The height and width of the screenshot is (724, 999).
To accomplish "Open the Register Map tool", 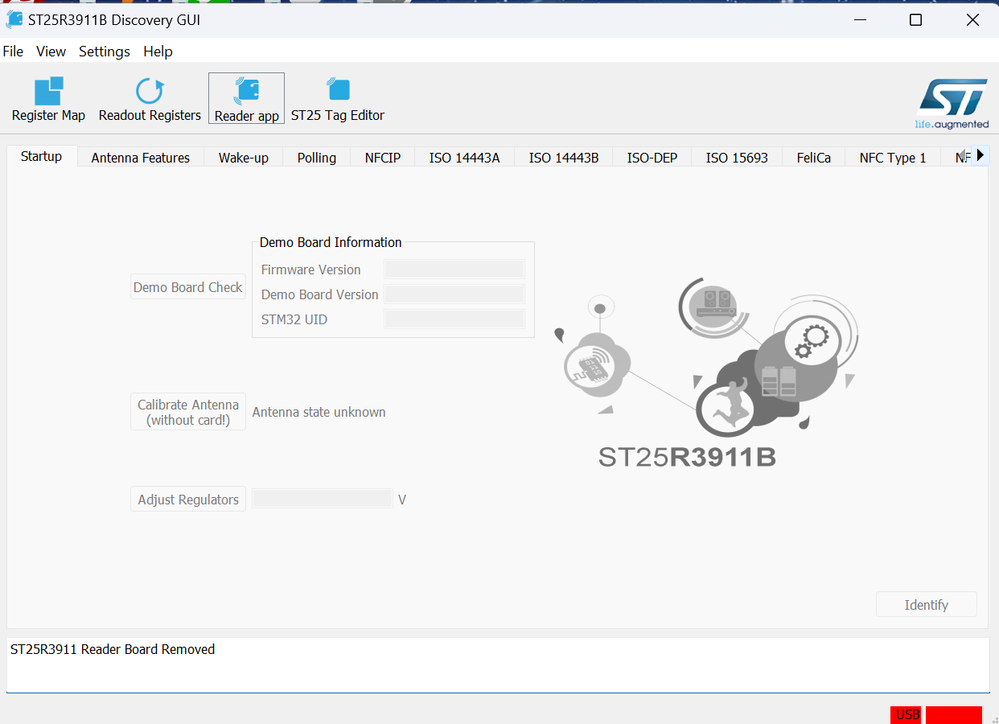I will click(48, 99).
